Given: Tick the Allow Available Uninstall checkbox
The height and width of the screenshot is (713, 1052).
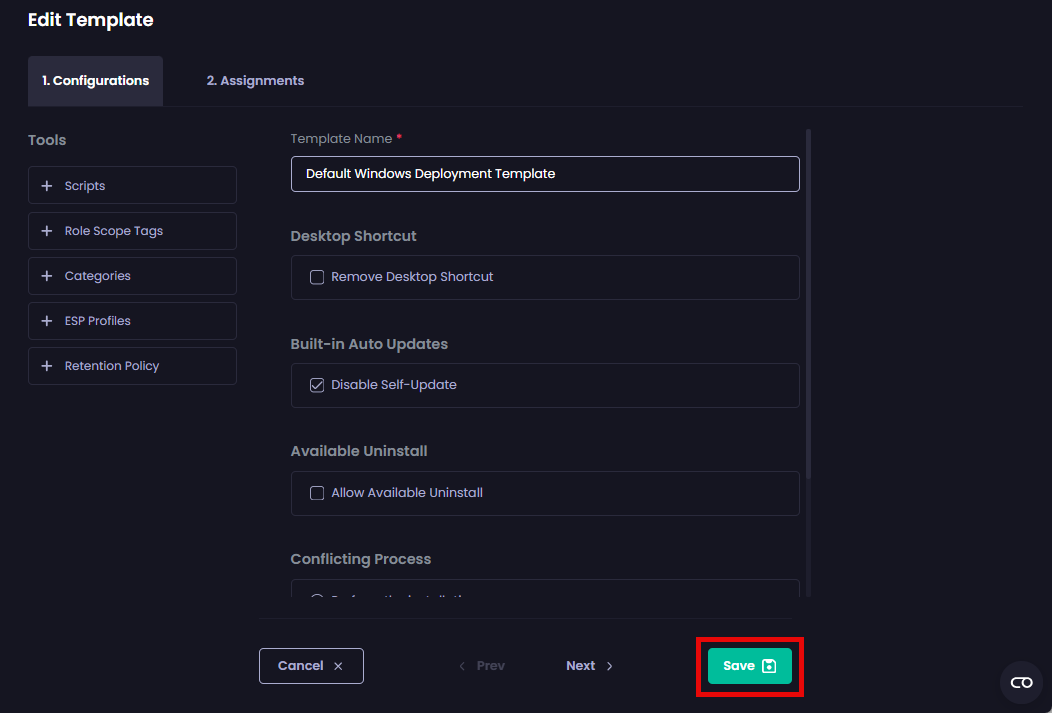Looking at the screenshot, I should (317, 493).
